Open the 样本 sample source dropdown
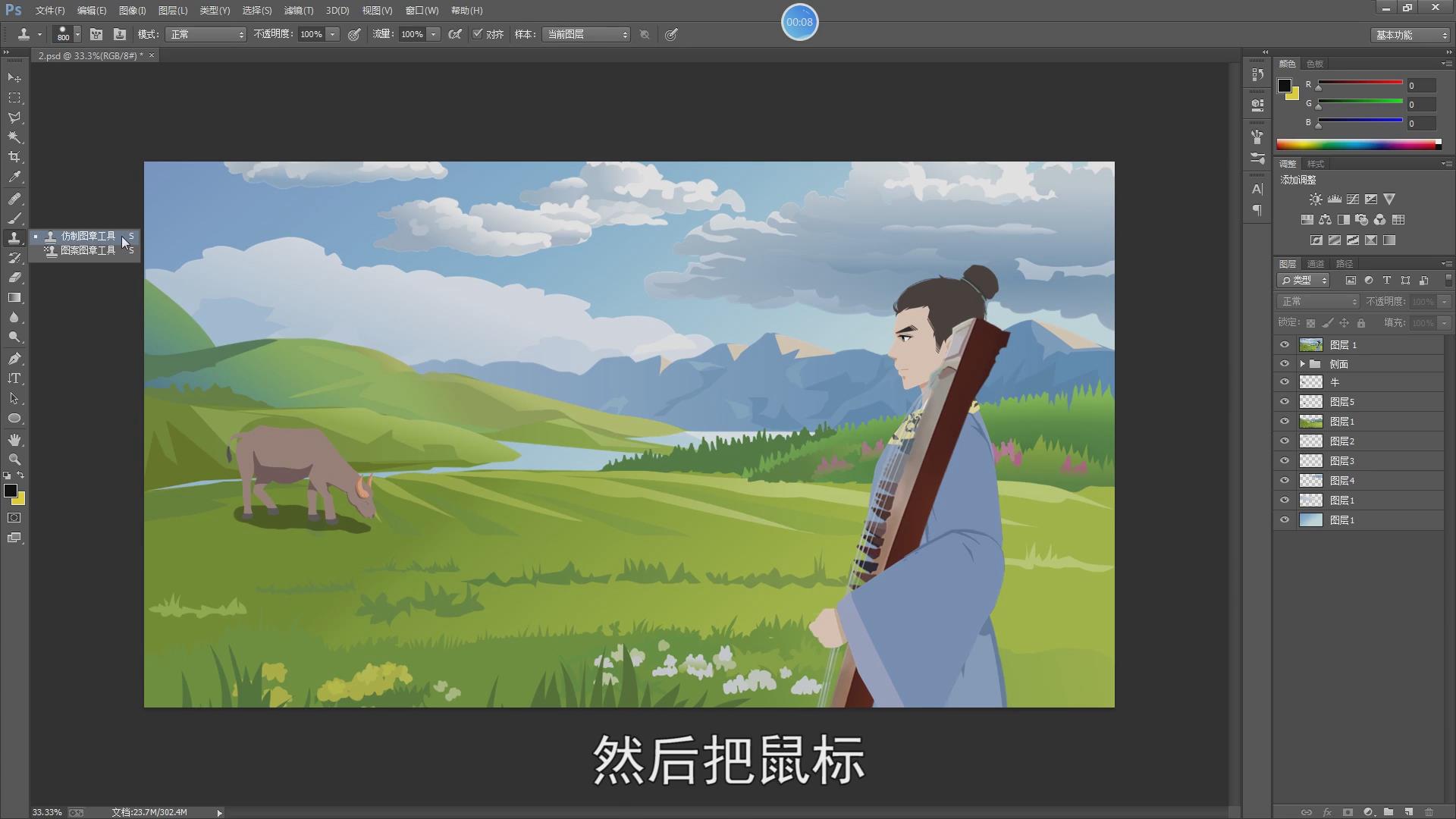 [x=586, y=34]
